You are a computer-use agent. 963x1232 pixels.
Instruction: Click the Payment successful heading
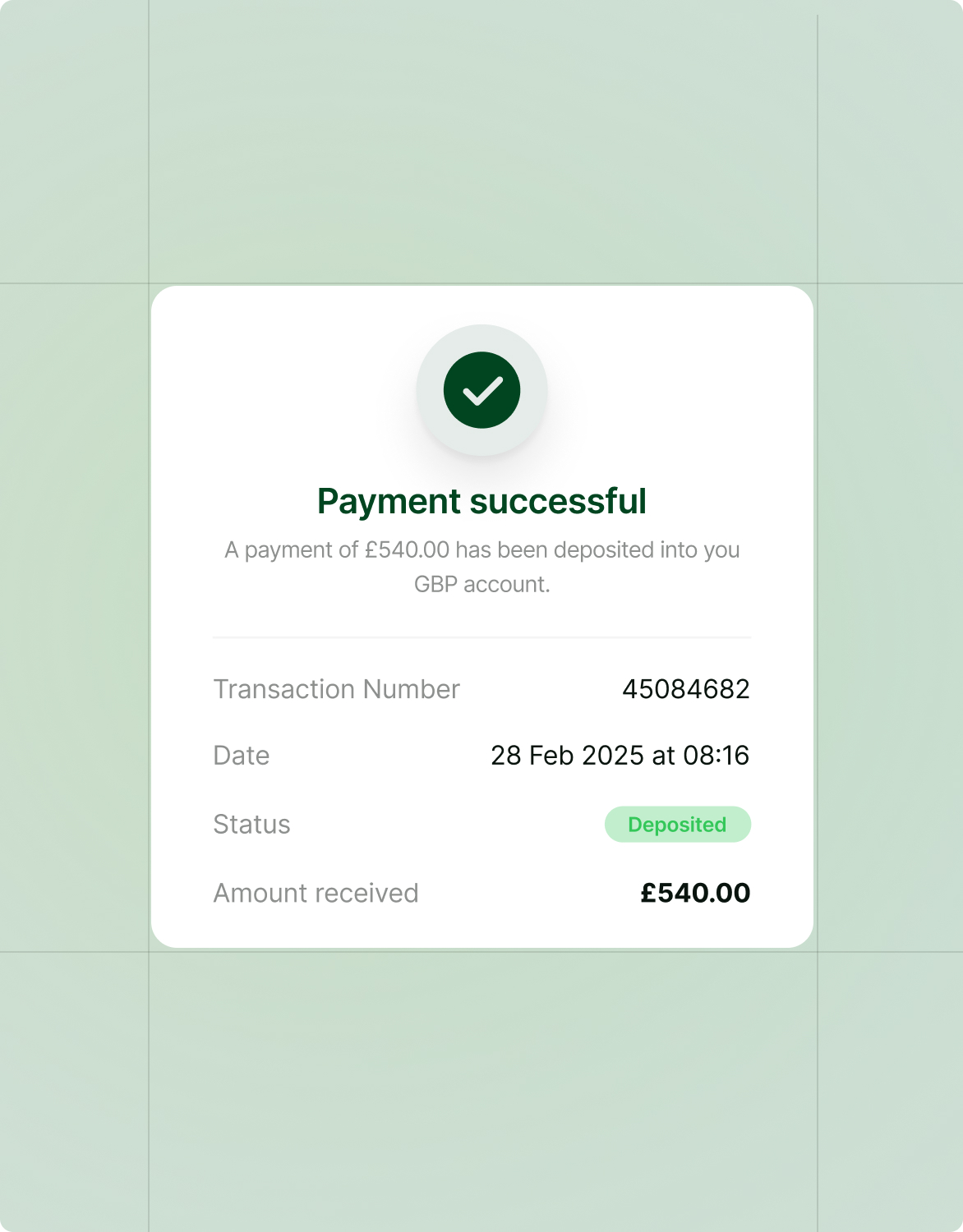481,501
